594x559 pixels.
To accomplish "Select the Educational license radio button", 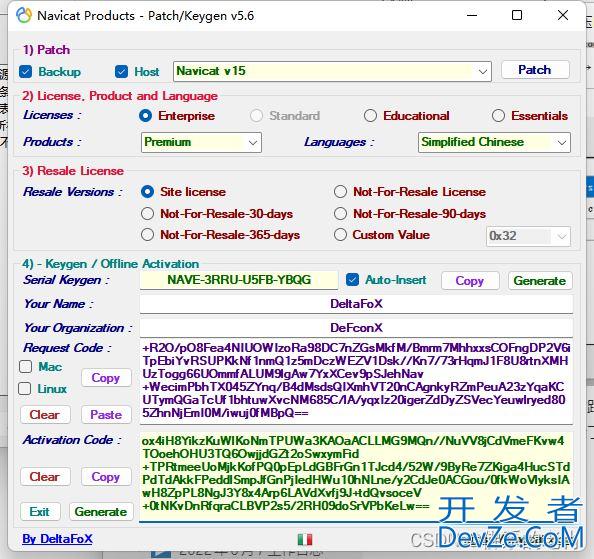I will [370, 116].
